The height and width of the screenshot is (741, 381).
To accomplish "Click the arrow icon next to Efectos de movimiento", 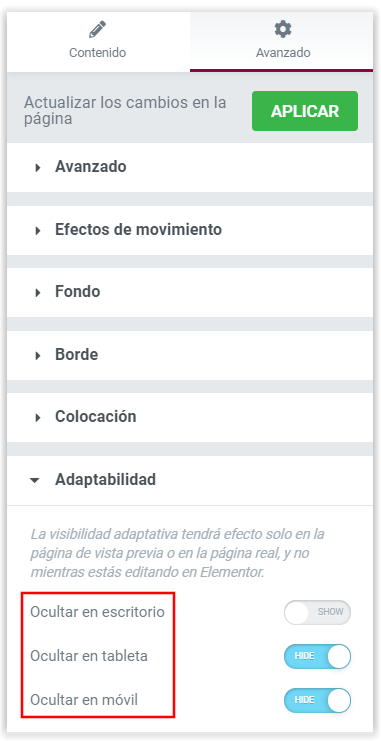I will pos(38,230).
